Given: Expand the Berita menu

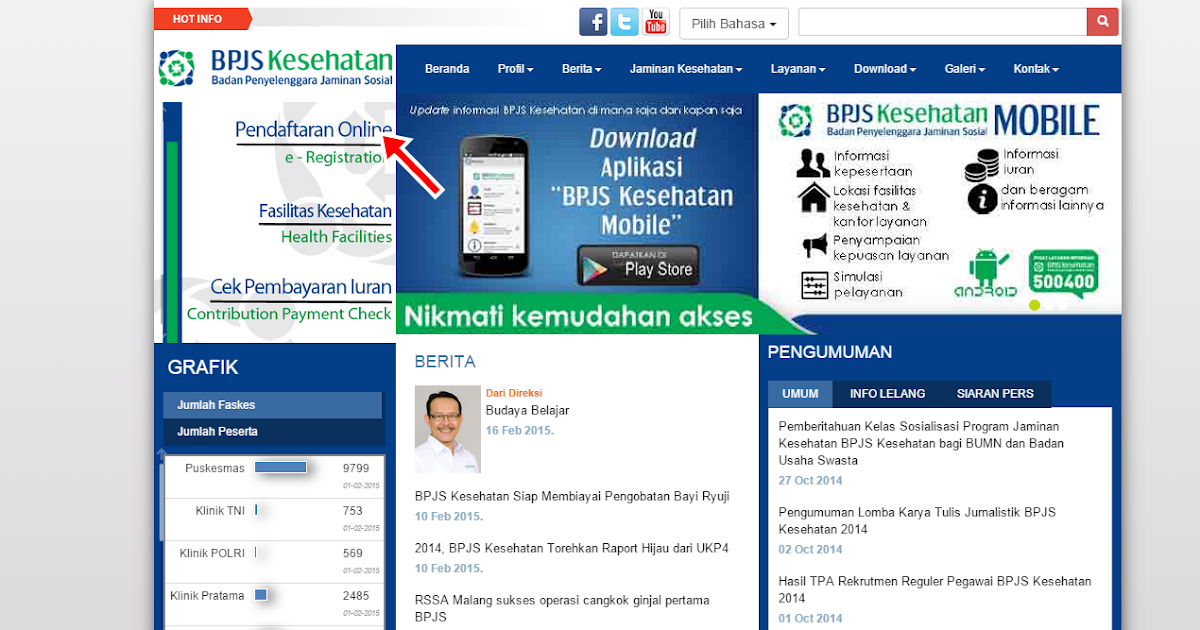Looking at the screenshot, I should (581, 69).
